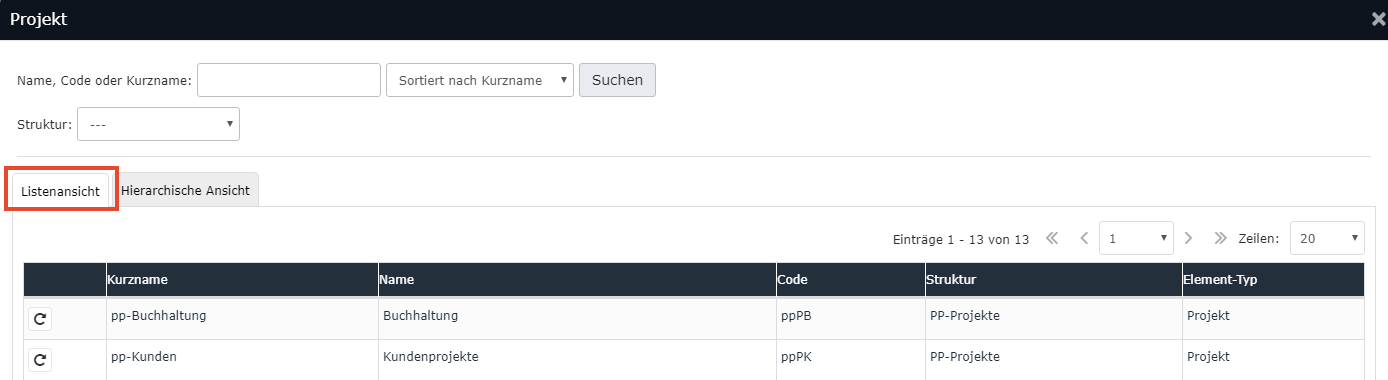Click the refresh icon in pp-Kunden row
The height and width of the screenshot is (380, 1388).
click(40, 360)
